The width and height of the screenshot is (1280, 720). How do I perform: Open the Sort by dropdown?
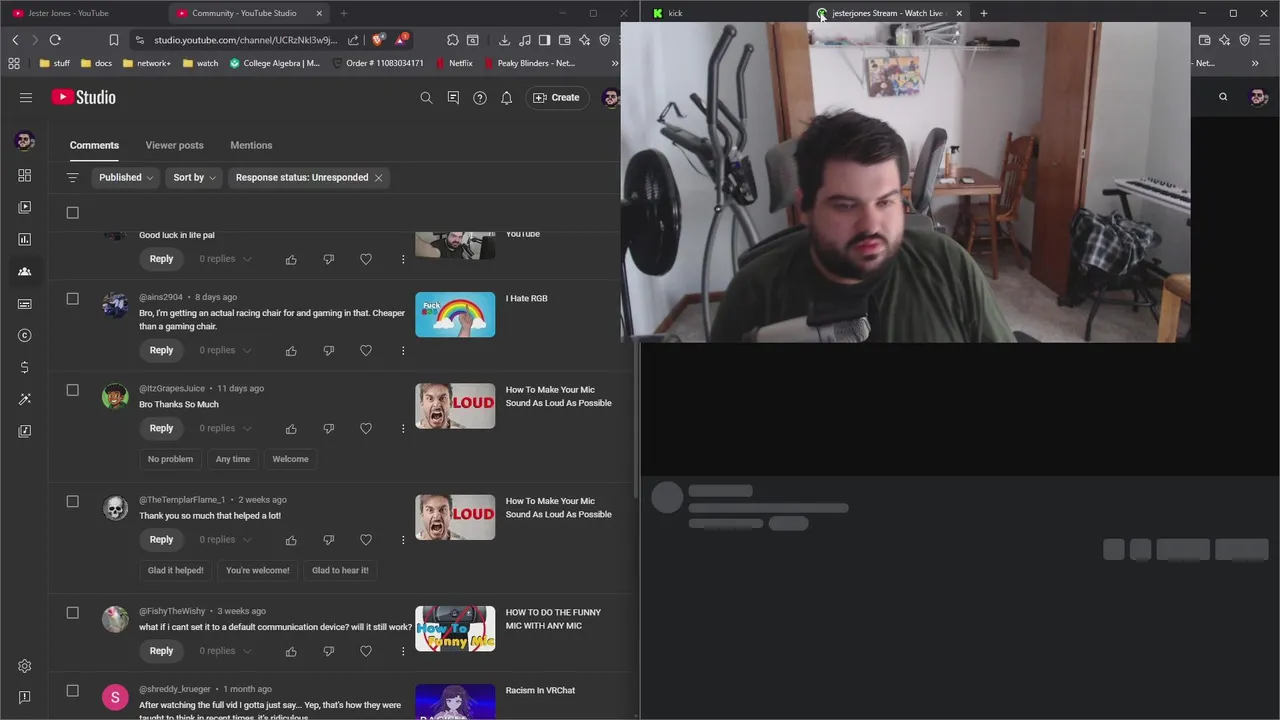[194, 177]
